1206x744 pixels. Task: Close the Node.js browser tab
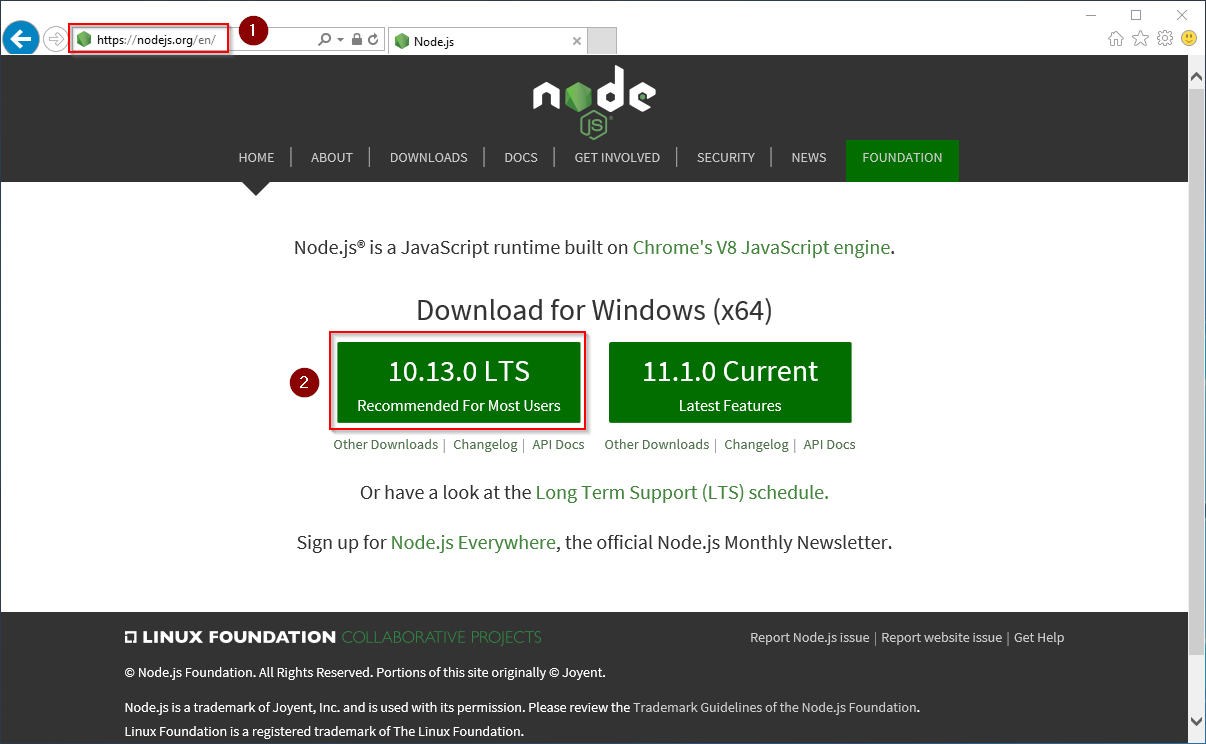click(576, 41)
